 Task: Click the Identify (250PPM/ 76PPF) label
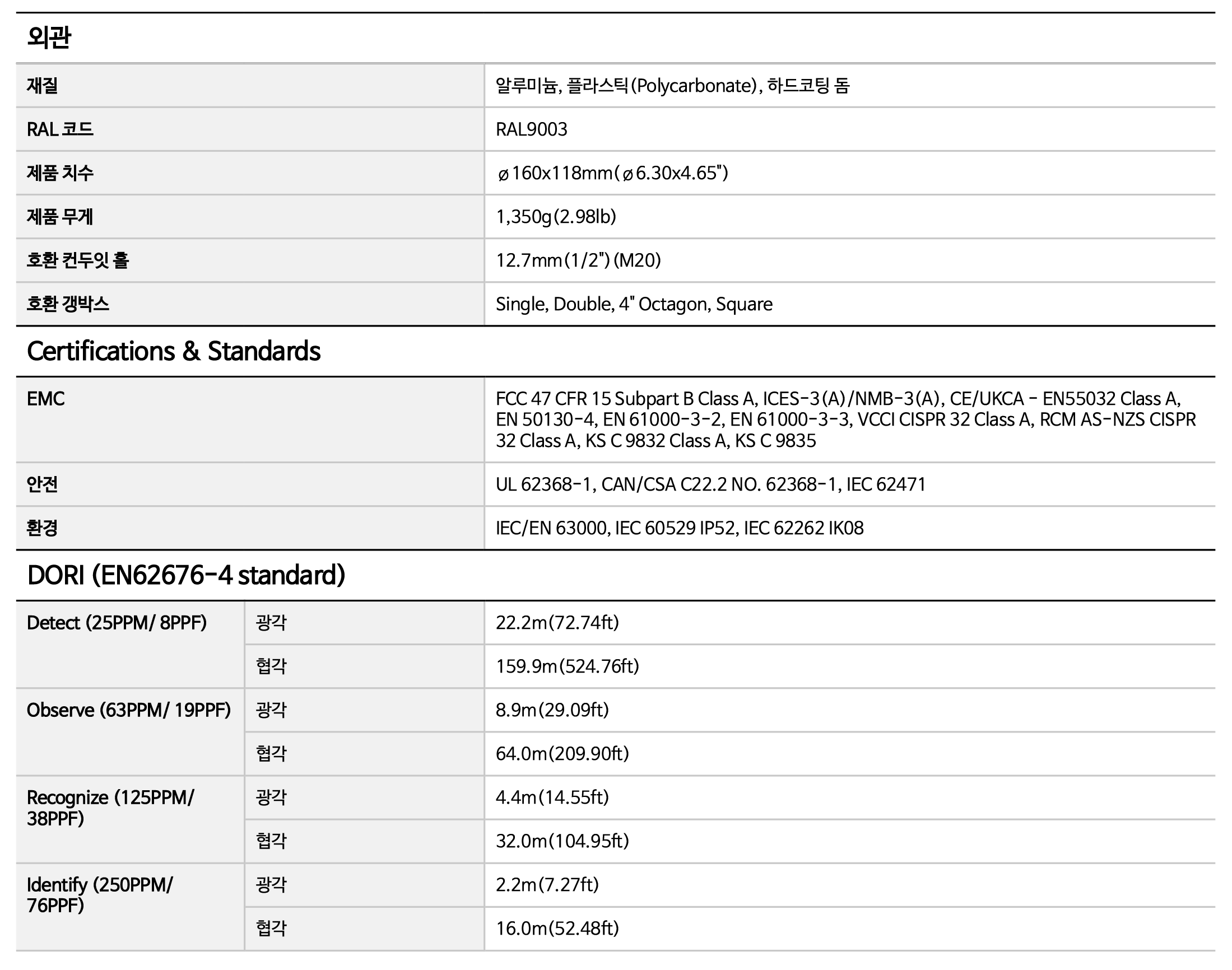[99, 894]
